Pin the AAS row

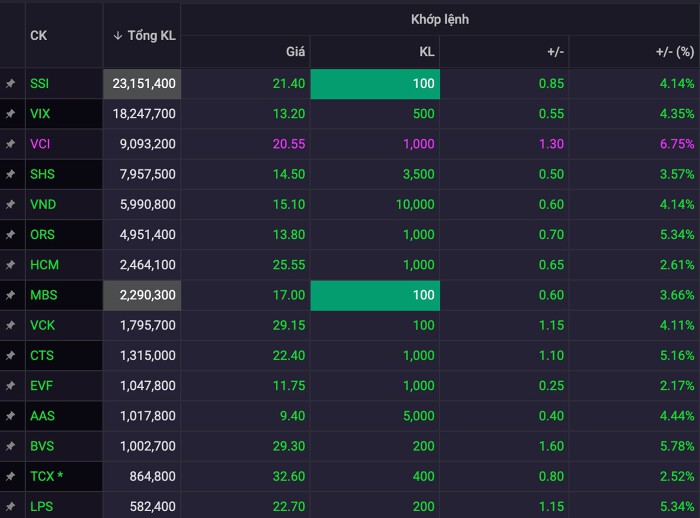[10, 416]
